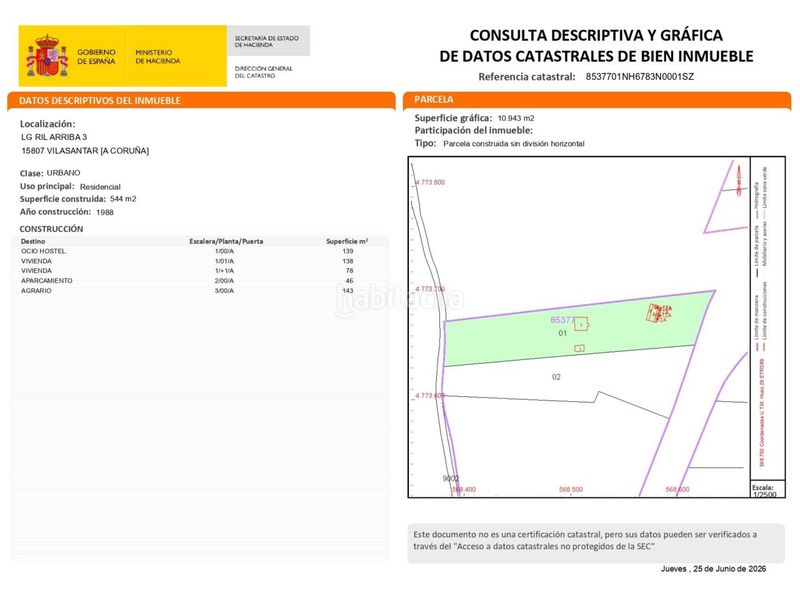Click the Superficie m² column header
800x600 pixels.
coord(347,241)
